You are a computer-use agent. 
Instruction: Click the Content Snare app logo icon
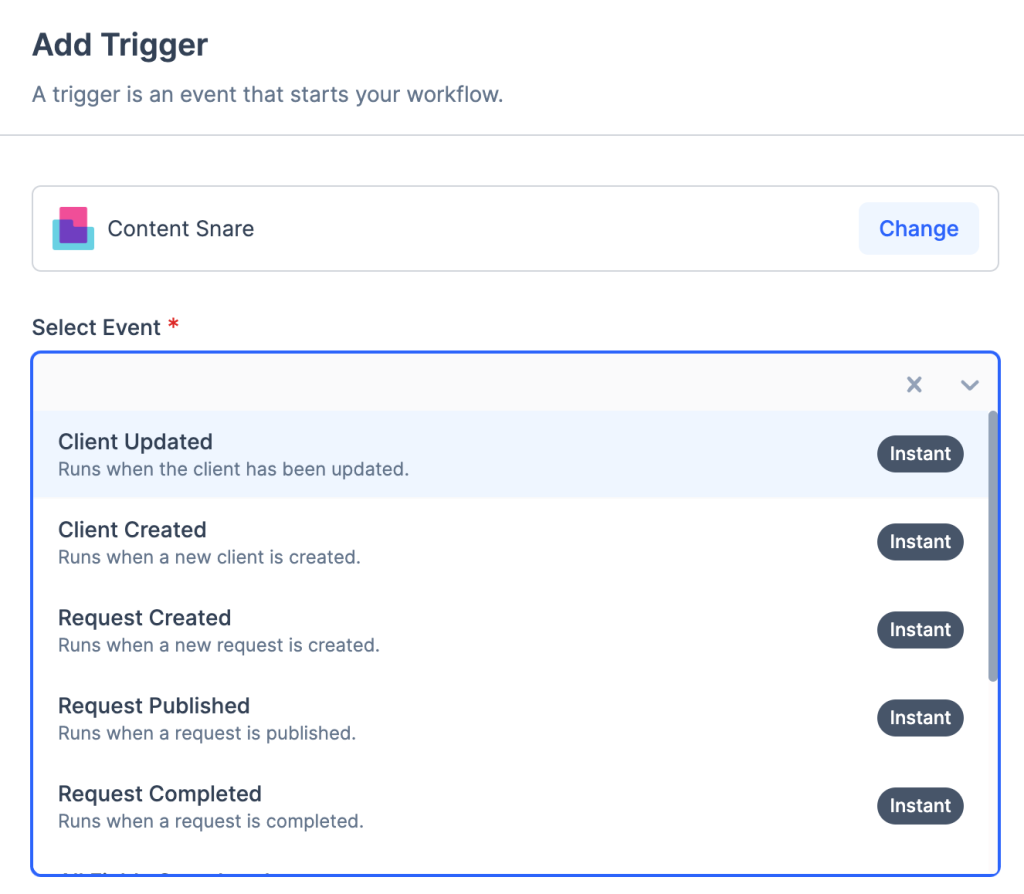pyautogui.click(x=73, y=229)
